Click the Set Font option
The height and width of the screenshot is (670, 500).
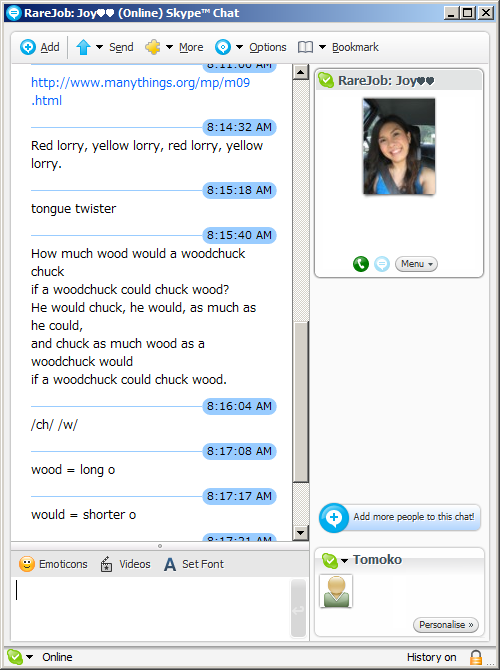(x=194, y=564)
